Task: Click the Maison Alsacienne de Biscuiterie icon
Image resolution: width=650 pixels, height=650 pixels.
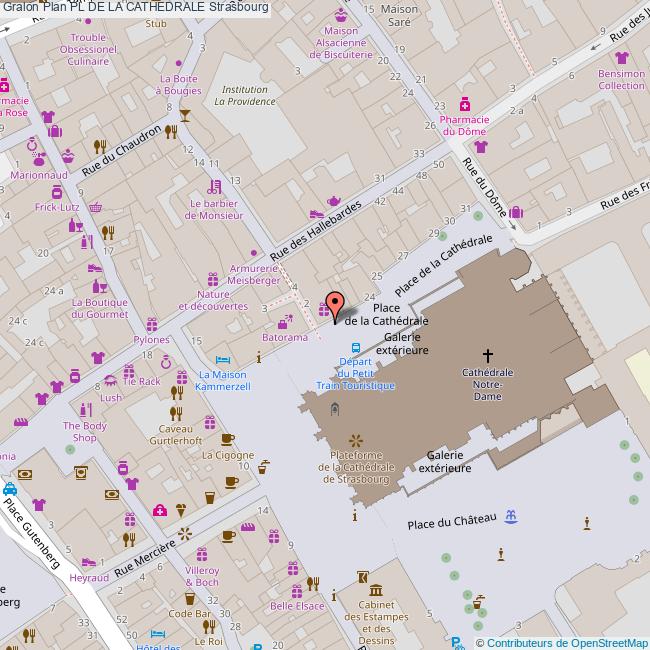Action: point(341,16)
